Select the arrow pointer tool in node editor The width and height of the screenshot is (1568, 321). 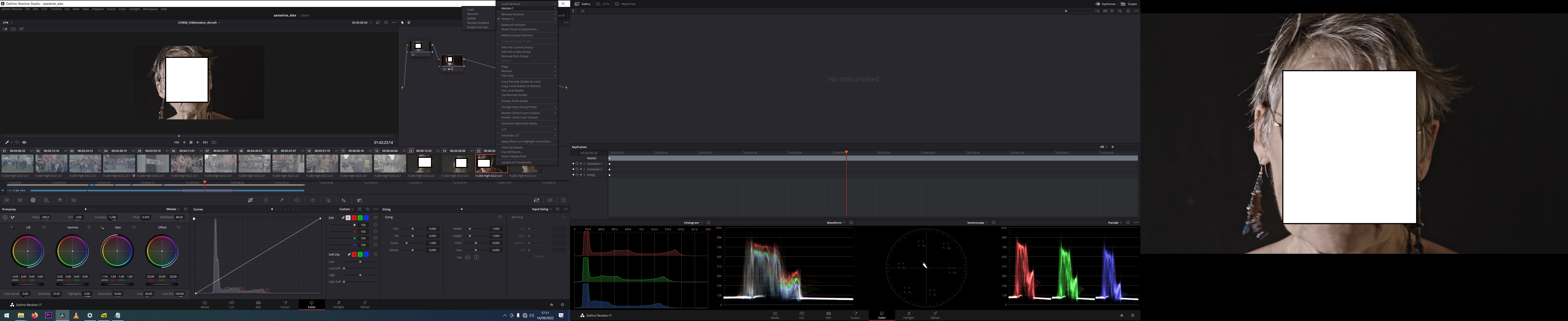(402, 22)
